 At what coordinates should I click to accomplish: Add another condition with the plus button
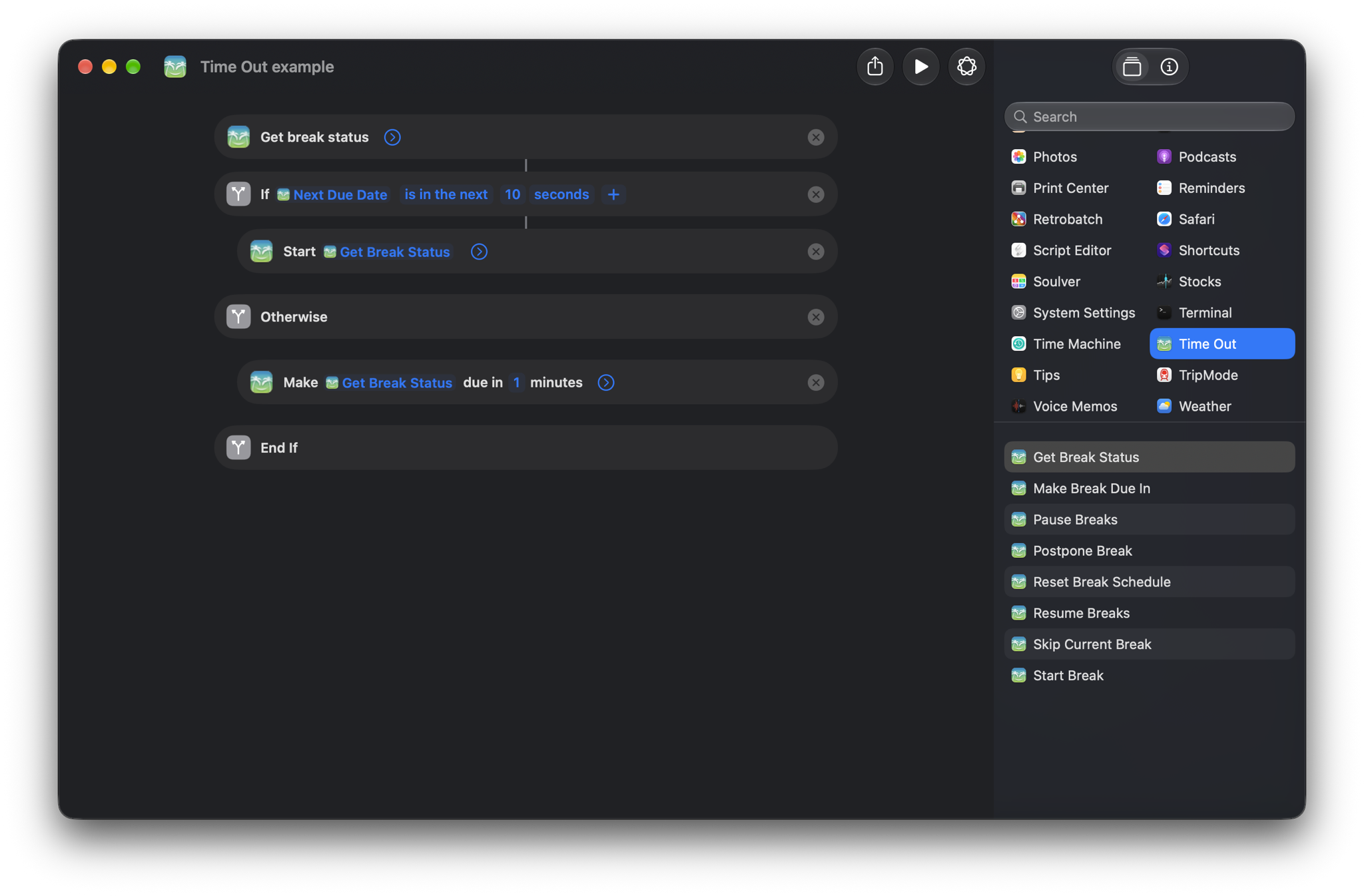coord(613,194)
